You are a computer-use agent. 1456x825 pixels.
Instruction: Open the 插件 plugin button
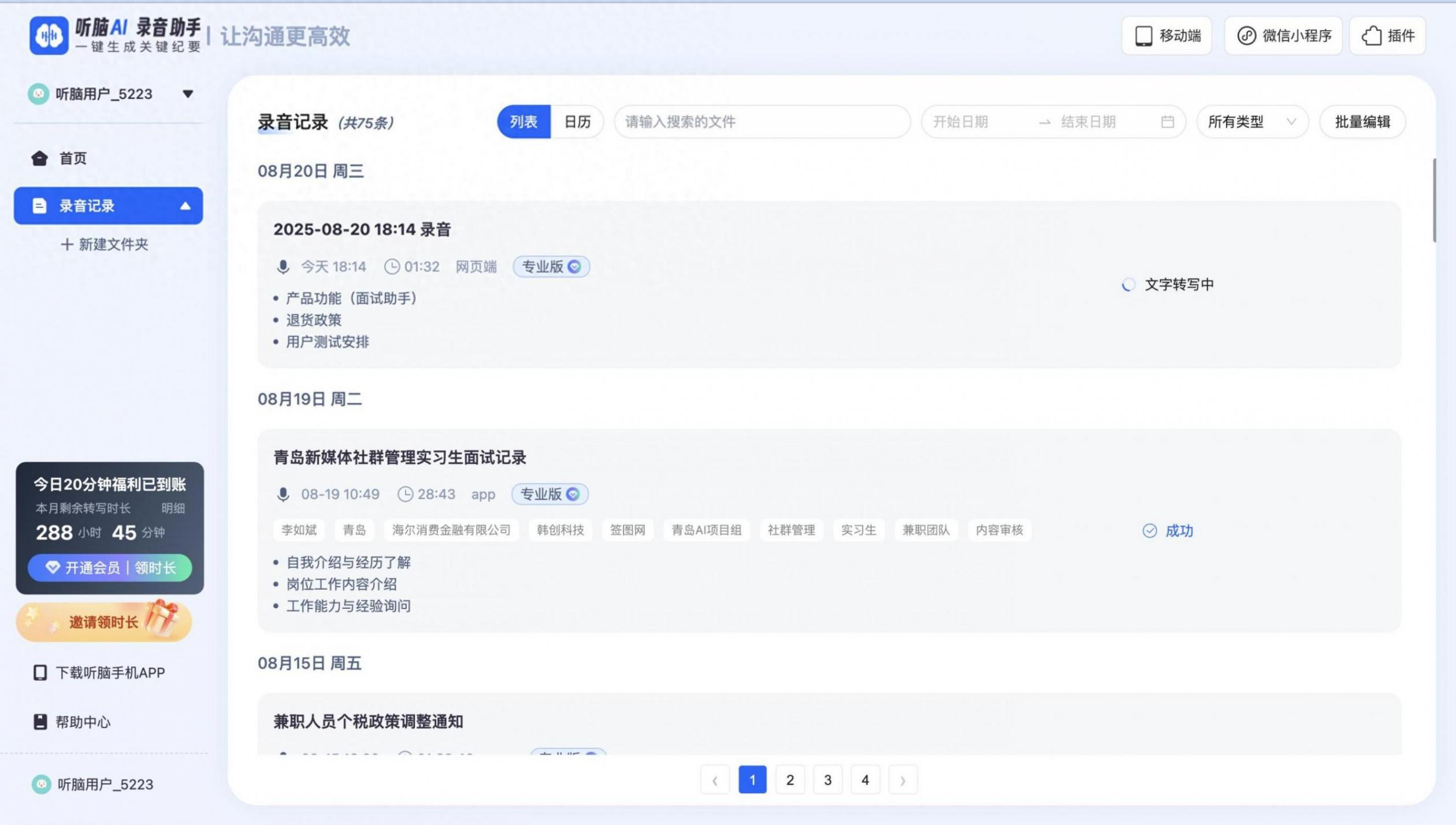point(1387,36)
